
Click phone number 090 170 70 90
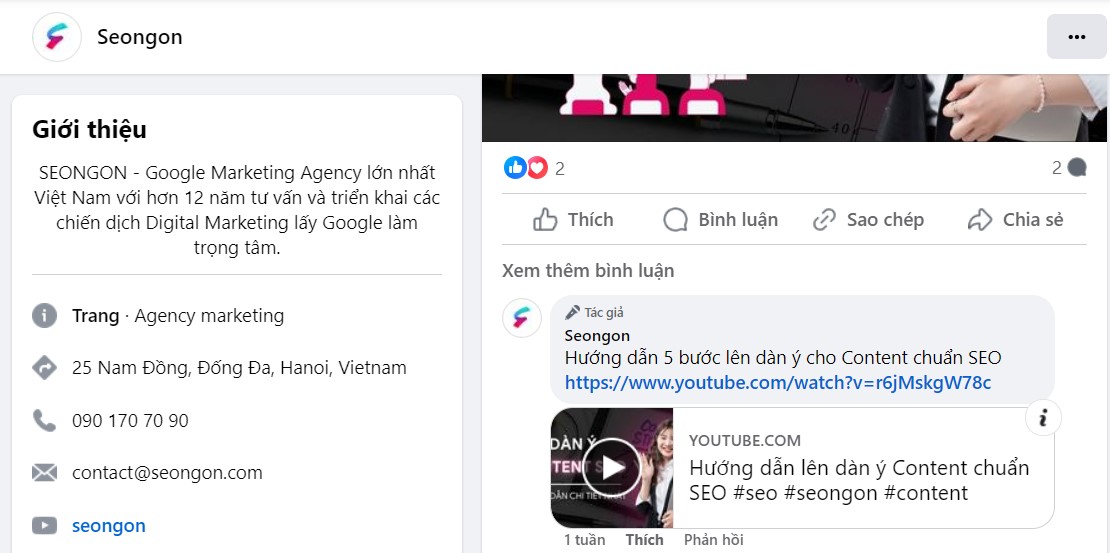click(130, 421)
